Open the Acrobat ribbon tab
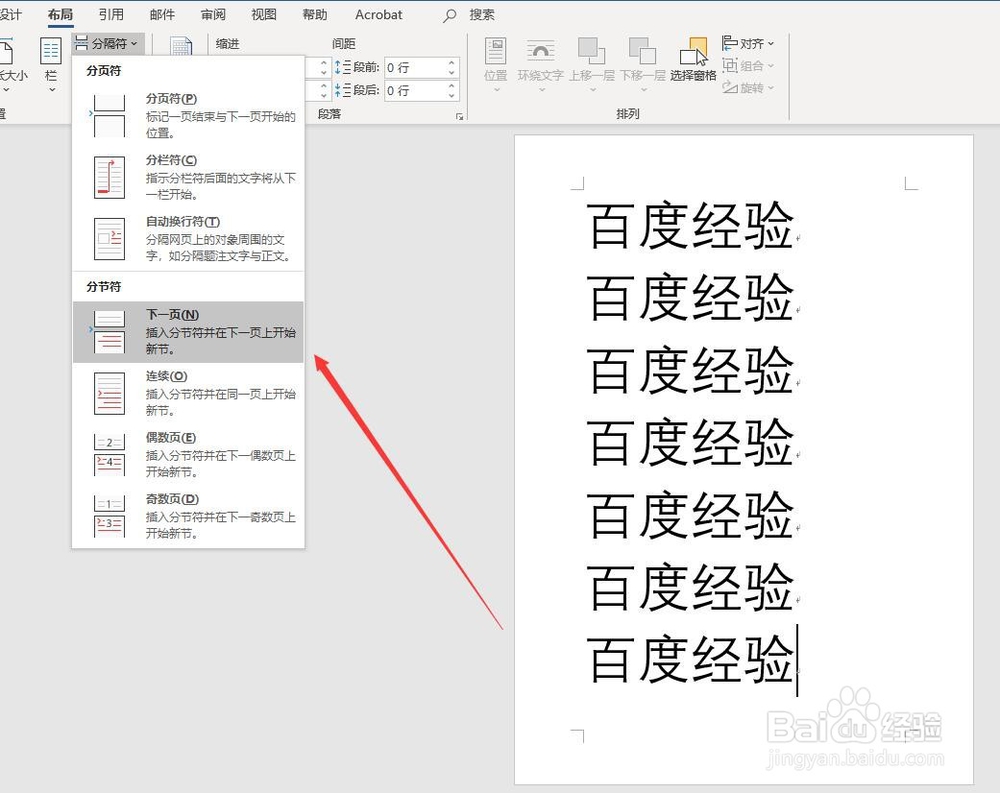This screenshot has width=1000, height=793. tap(379, 14)
